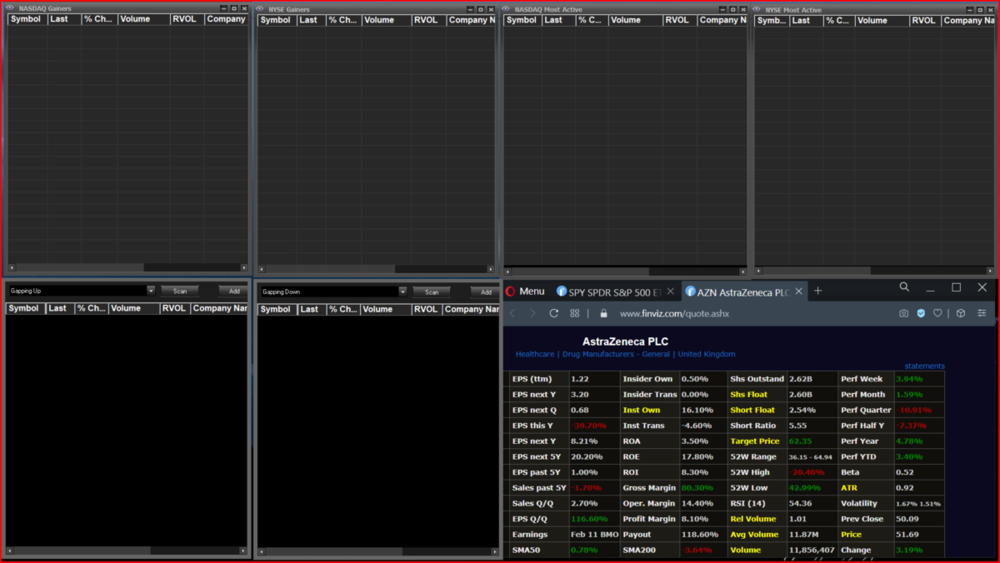Image resolution: width=1000 pixels, height=563 pixels.
Task: Click the AstraZeneca PLC company title
Action: (625, 342)
